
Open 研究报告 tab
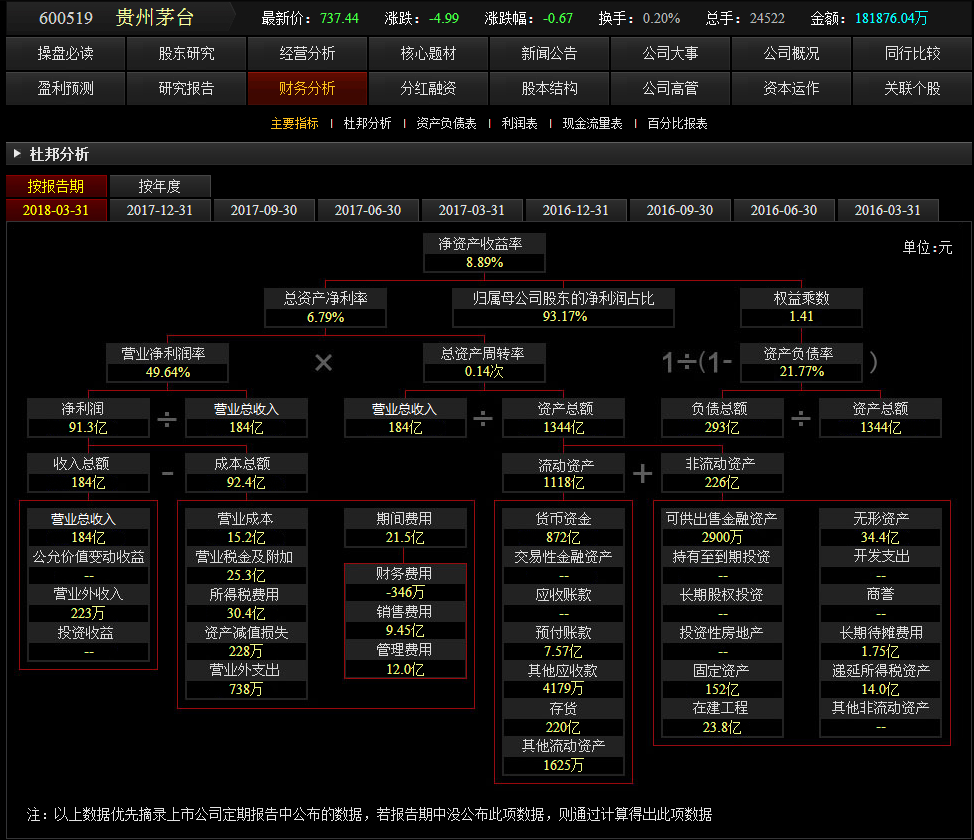(186, 88)
